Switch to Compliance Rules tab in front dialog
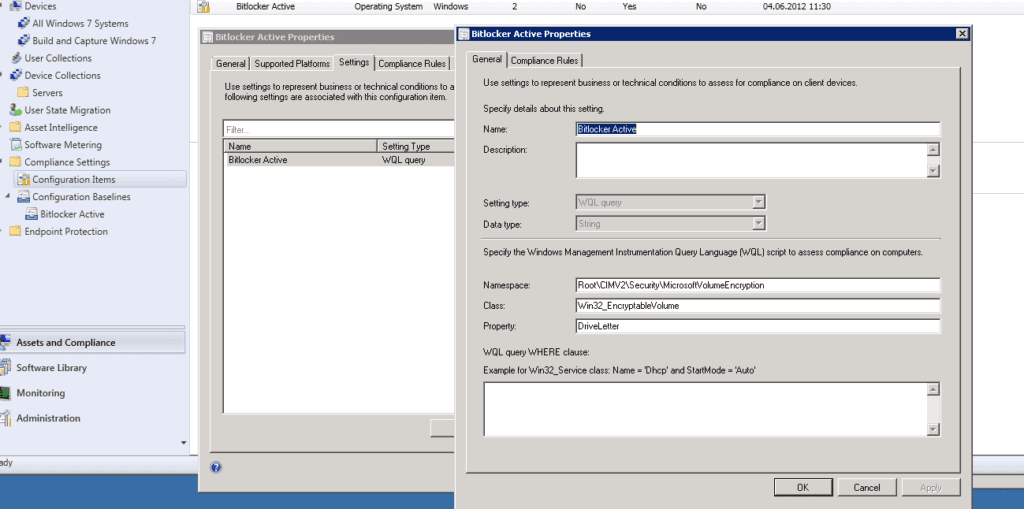1024x509 pixels. point(544,61)
